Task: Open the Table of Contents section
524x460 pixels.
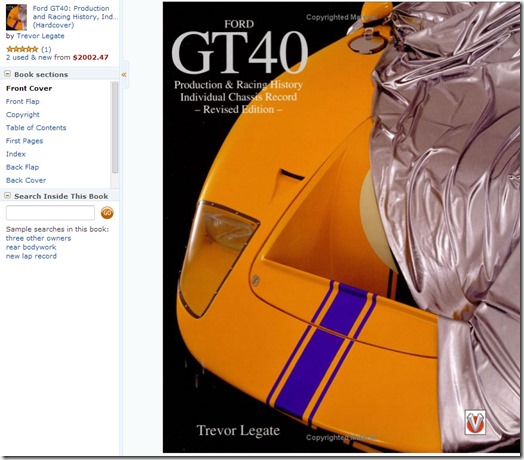Action: click(36, 128)
